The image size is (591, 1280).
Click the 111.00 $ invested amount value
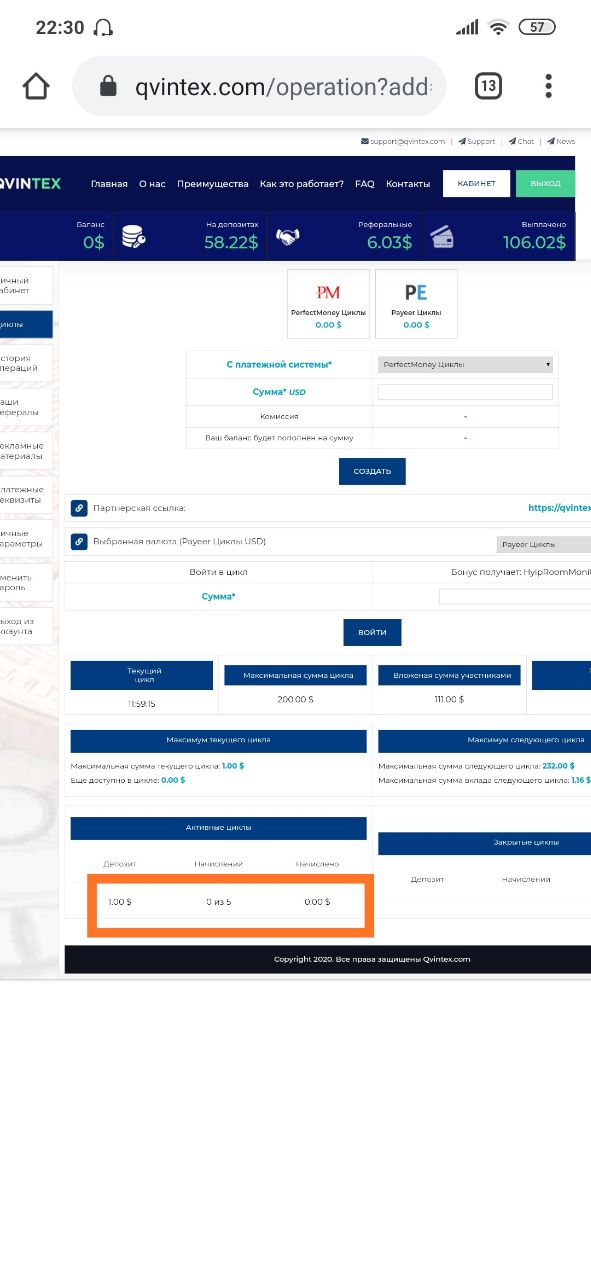[450, 699]
